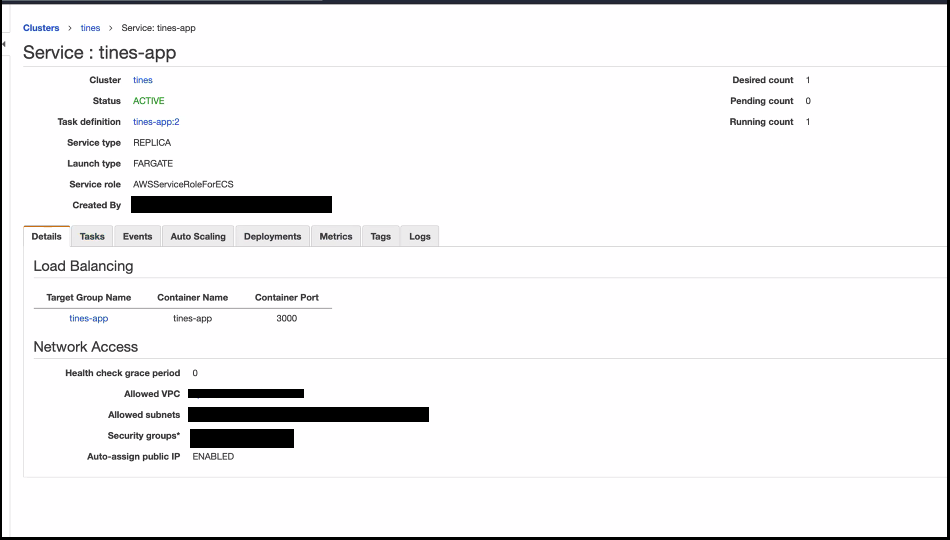Select the REPLICA service type value
The image size is (950, 540).
[152, 142]
